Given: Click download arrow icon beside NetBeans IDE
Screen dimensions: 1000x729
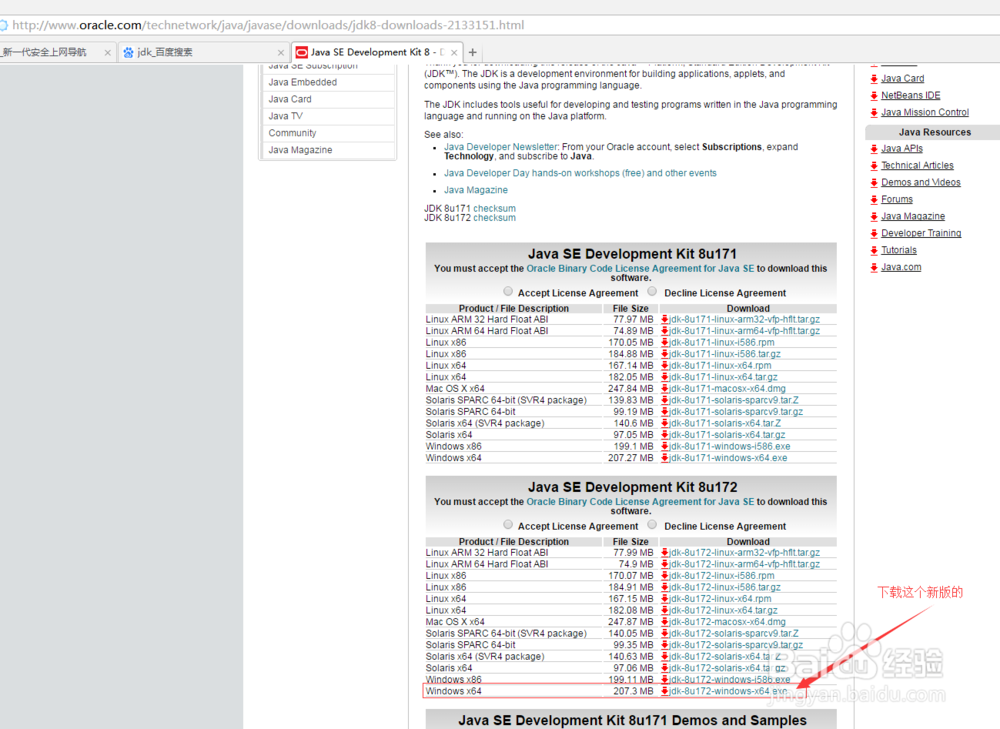Looking at the screenshot, I should tap(874, 96).
